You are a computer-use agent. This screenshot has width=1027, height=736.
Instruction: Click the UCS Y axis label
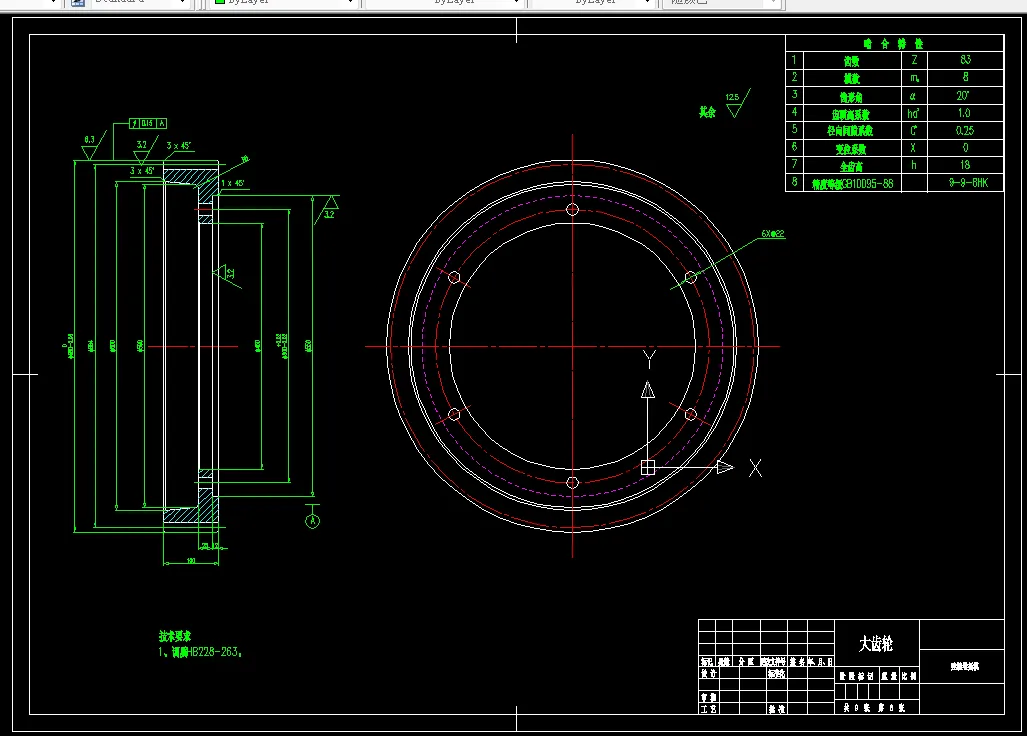[649, 359]
